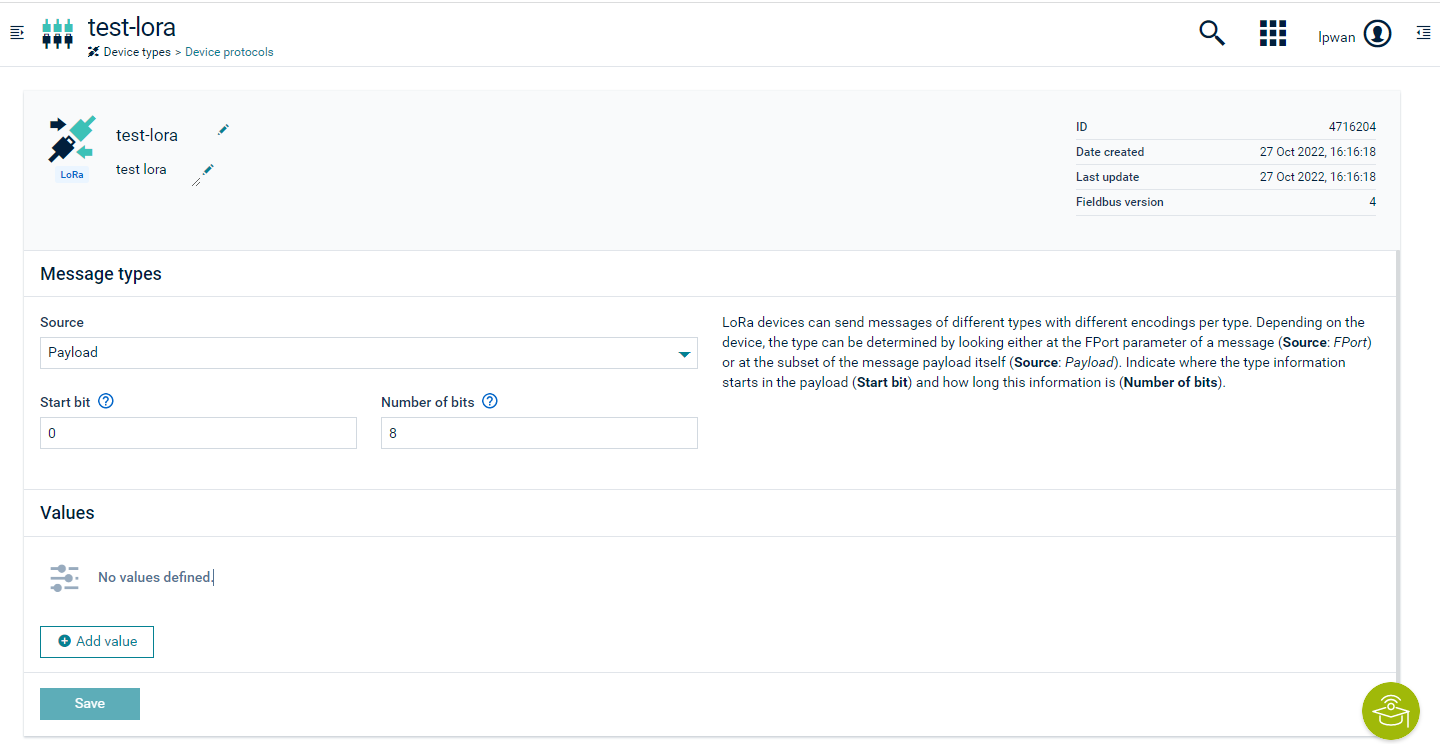
Task: Click the Last update label
Action: (x=1107, y=177)
